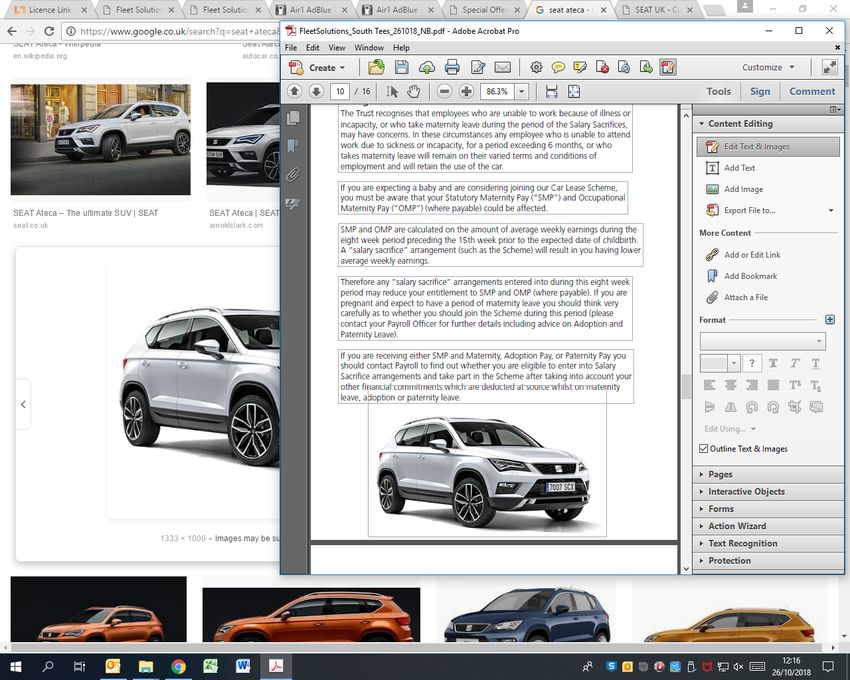The width and height of the screenshot is (850, 680).
Task: Open the SEAT Ateca ultimate SUV result
Action: (86, 213)
